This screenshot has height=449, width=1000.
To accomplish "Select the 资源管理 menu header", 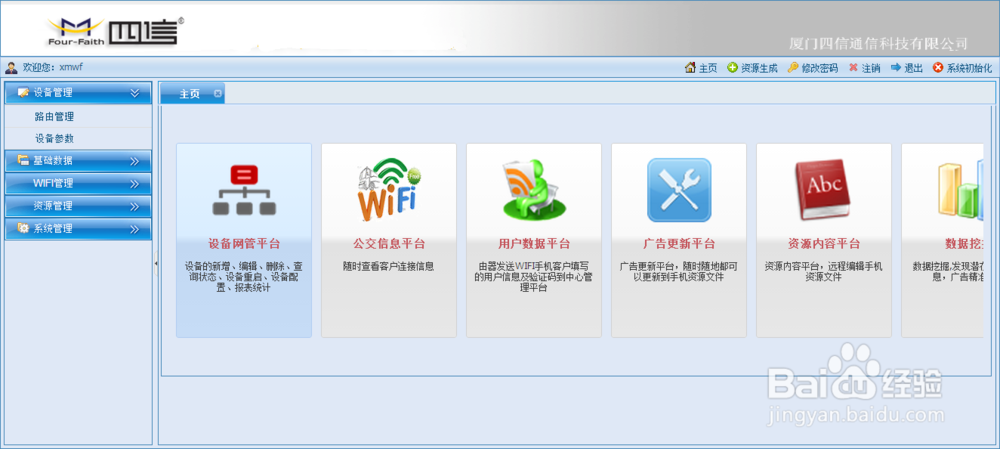I will pos(78,206).
